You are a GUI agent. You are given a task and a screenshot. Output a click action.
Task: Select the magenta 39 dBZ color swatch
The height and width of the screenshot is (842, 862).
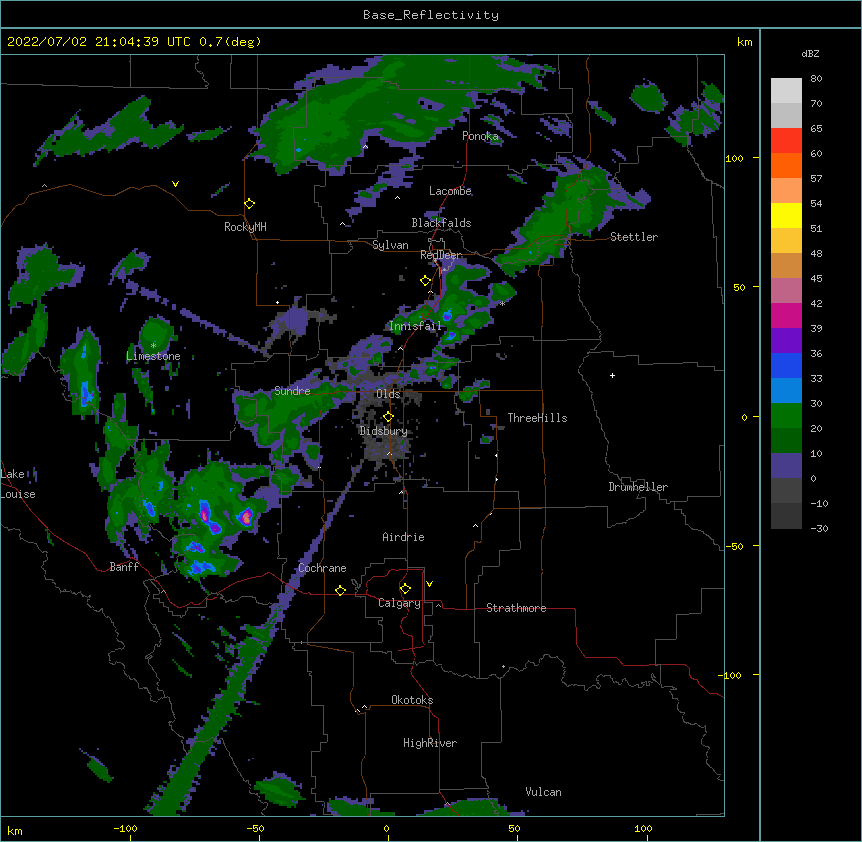click(786, 315)
